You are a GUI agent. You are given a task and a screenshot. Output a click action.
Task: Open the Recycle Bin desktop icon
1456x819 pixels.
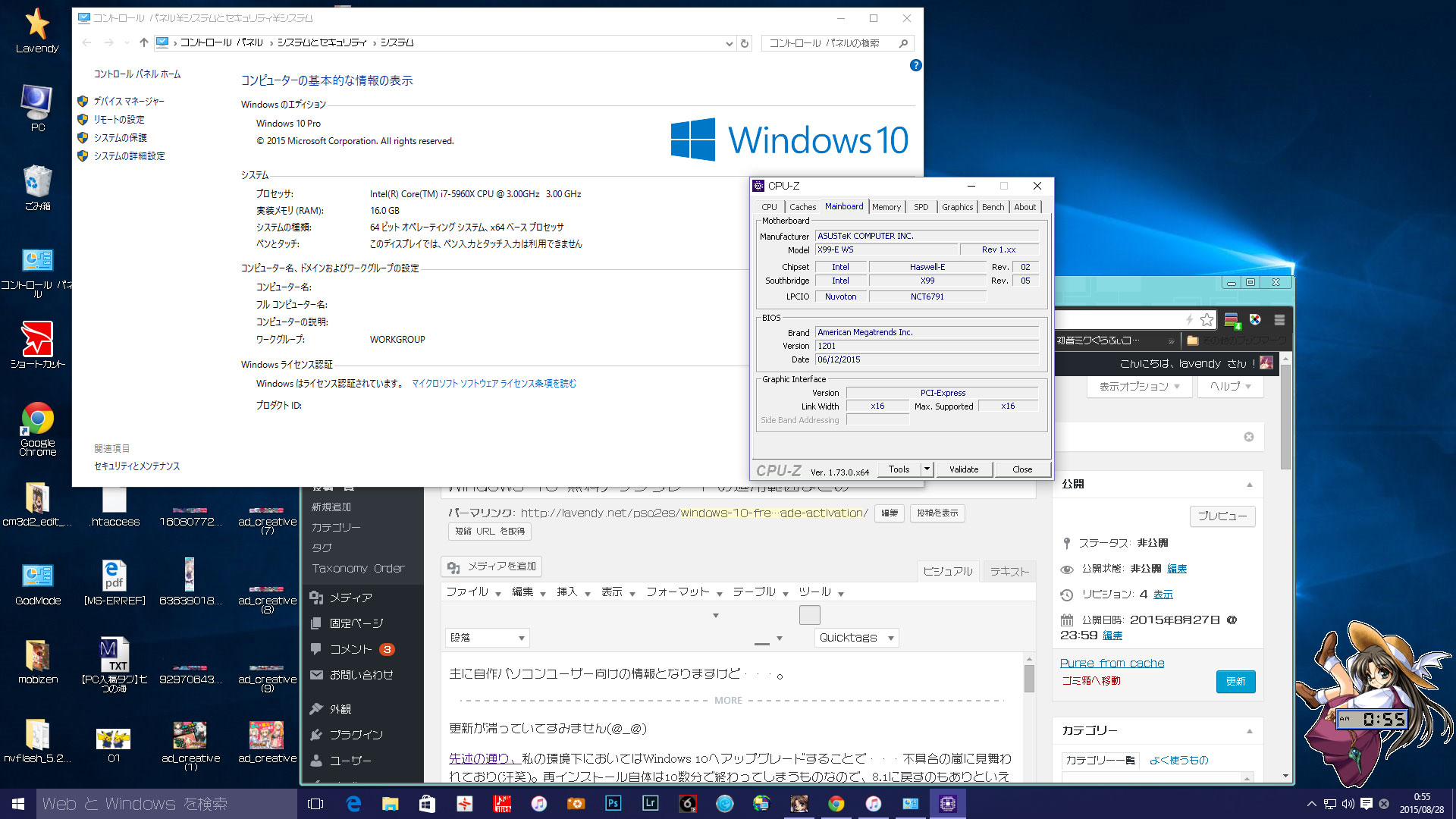click(x=37, y=187)
